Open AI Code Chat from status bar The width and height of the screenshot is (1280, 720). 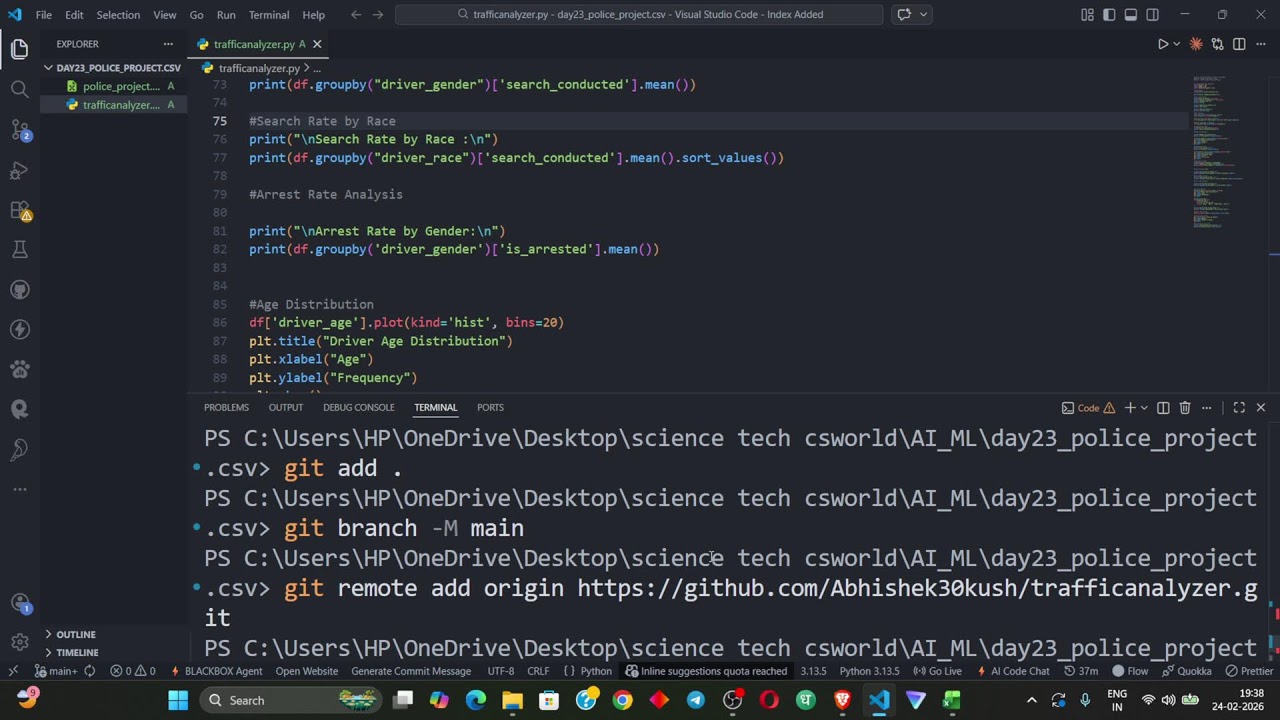[1014, 671]
